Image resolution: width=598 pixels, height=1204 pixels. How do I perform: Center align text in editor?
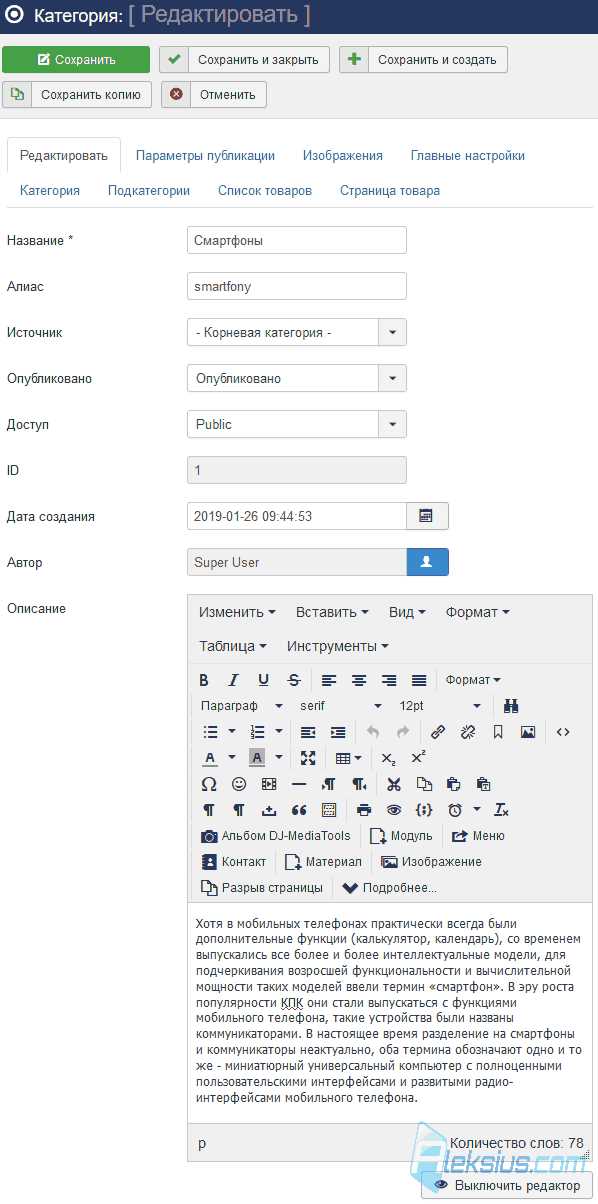(359, 680)
